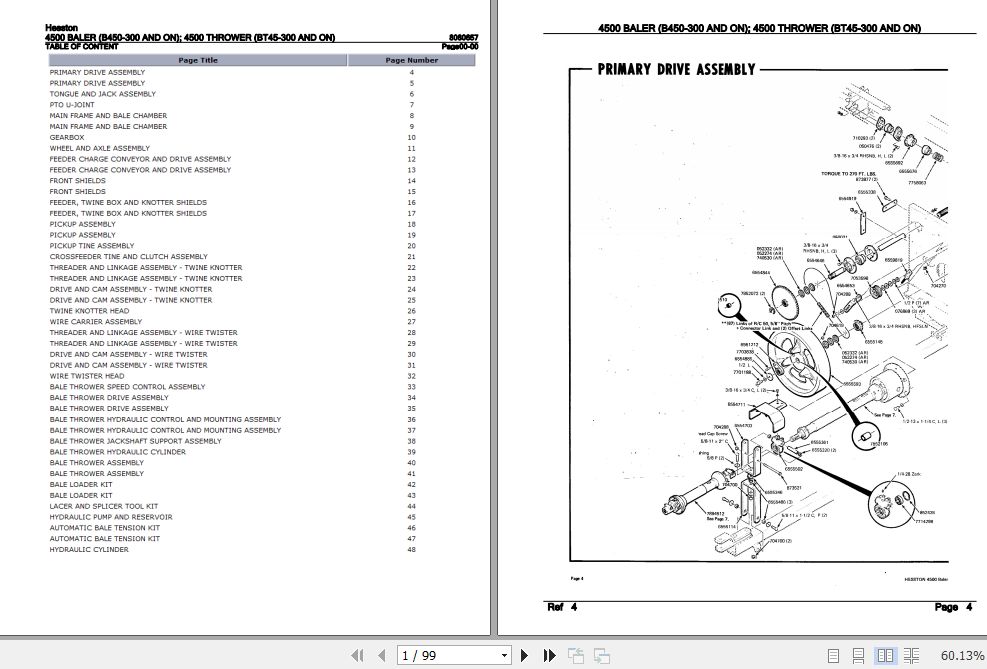This screenshot has height=669, width=987.
Task: Go to the next page
Action: [525, 655]
